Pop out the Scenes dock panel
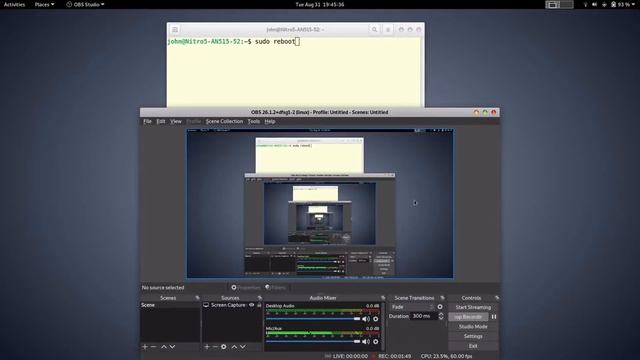This screenshot has height=360, width=640. 198,298
